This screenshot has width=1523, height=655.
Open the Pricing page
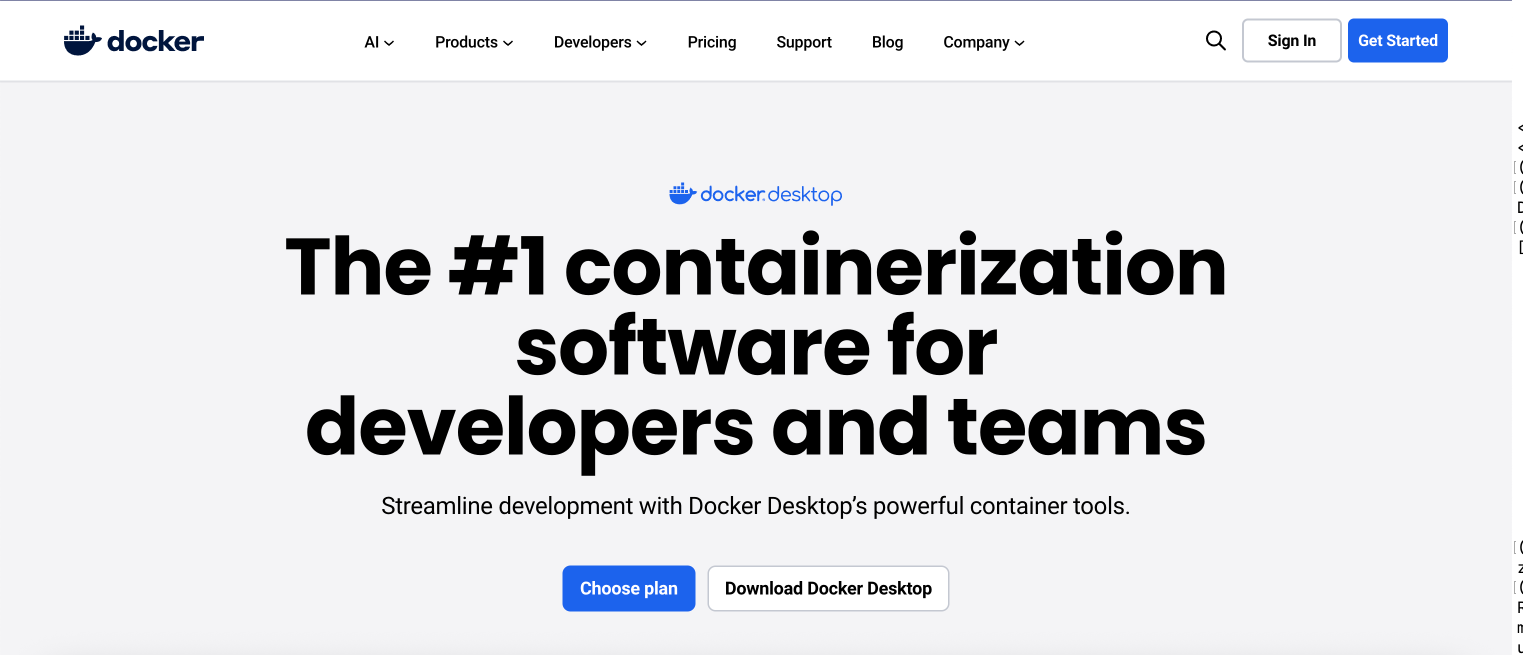pyautogui.click(x=712, y=42)
